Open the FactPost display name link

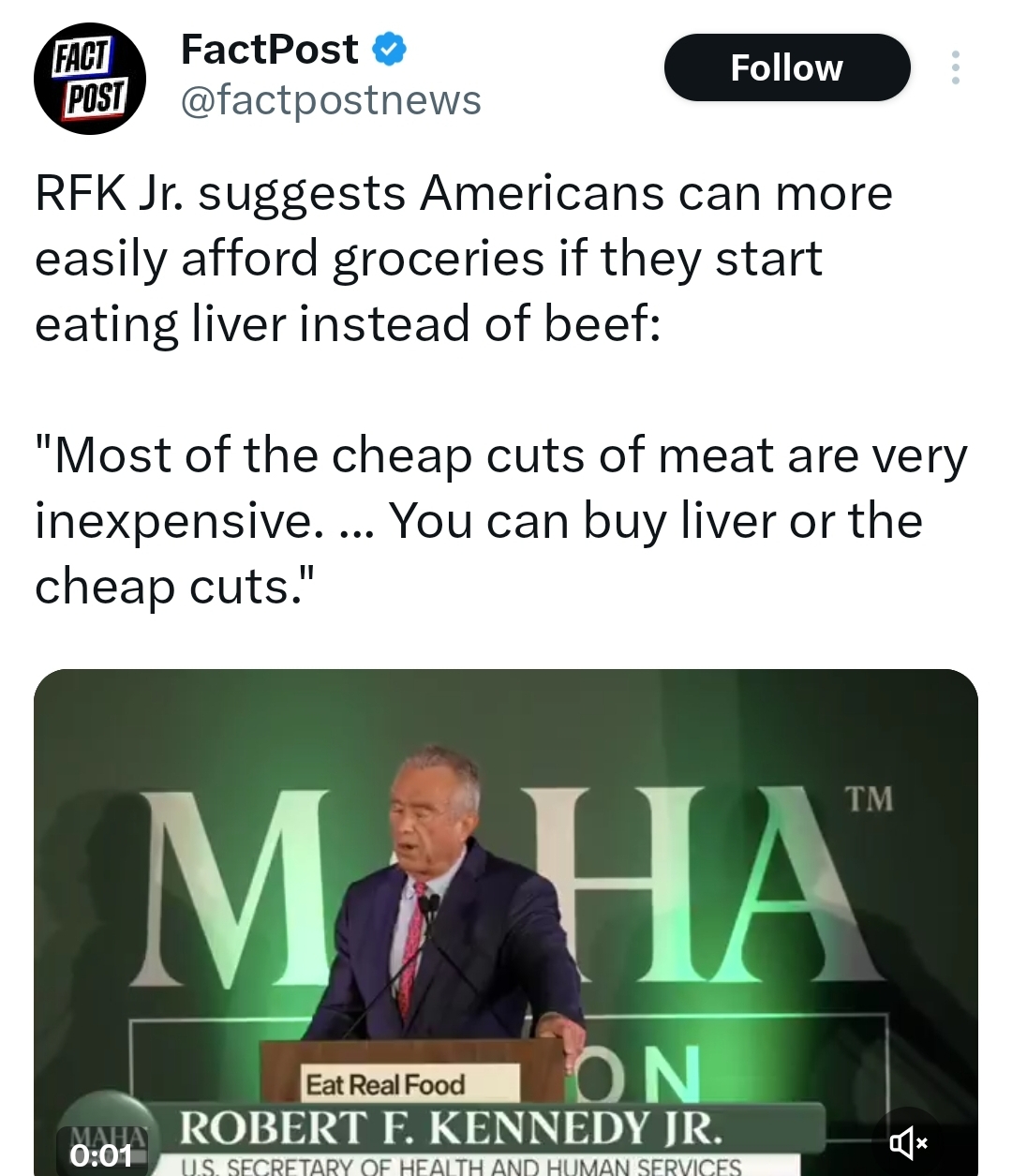[x=269, y=50]
